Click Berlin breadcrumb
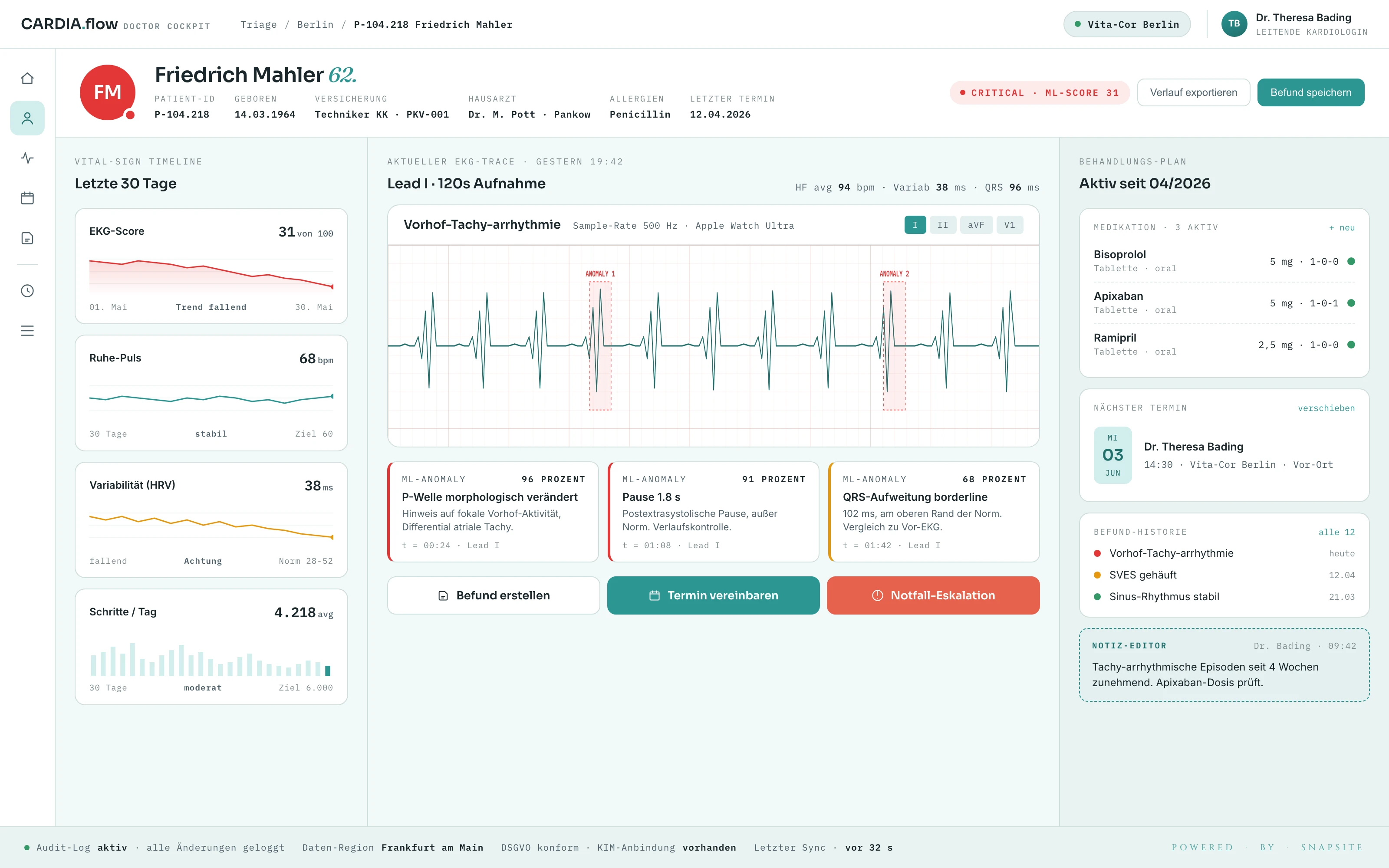 (315, 25)
